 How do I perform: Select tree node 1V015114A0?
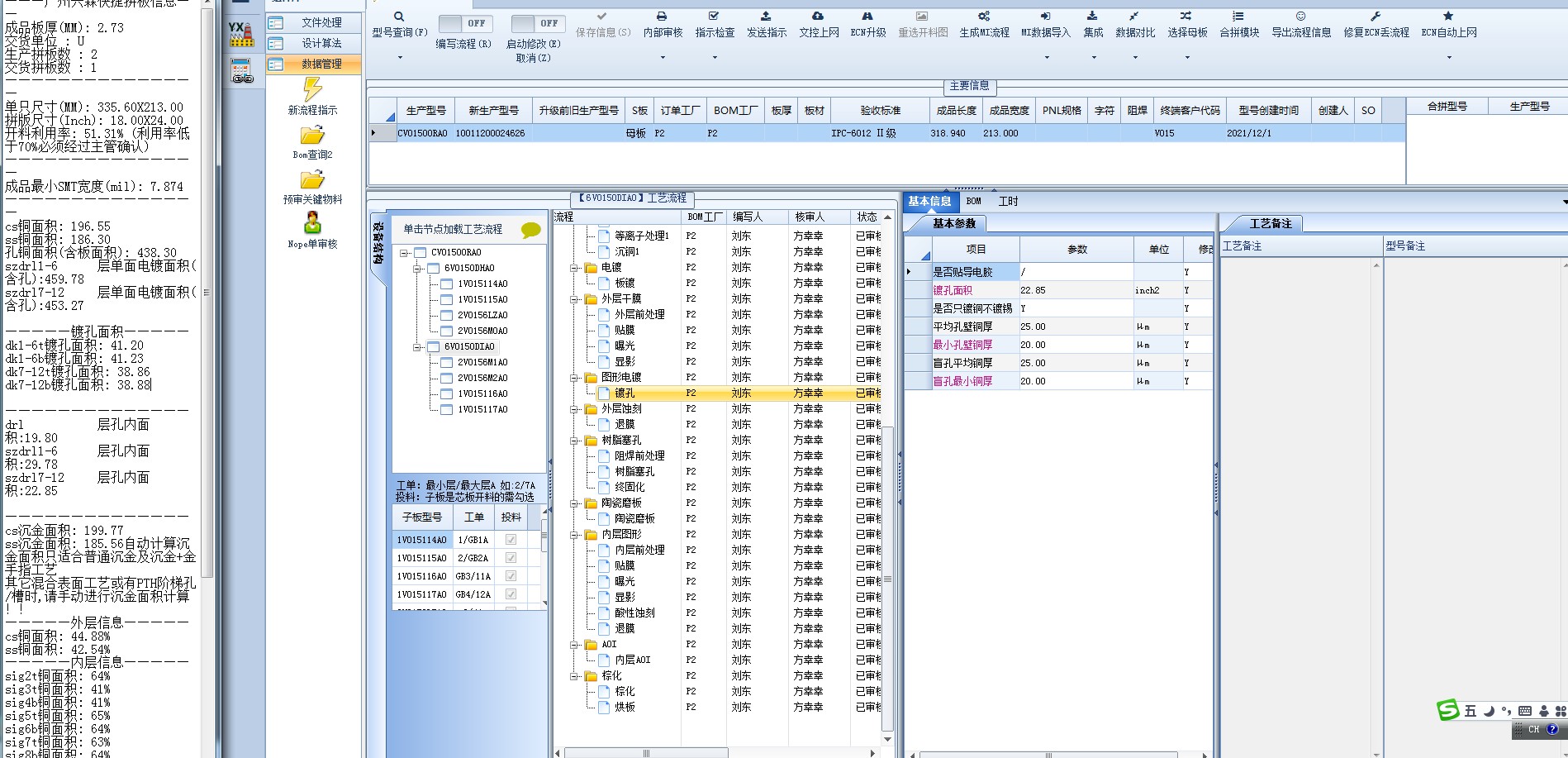coord(482,284)
